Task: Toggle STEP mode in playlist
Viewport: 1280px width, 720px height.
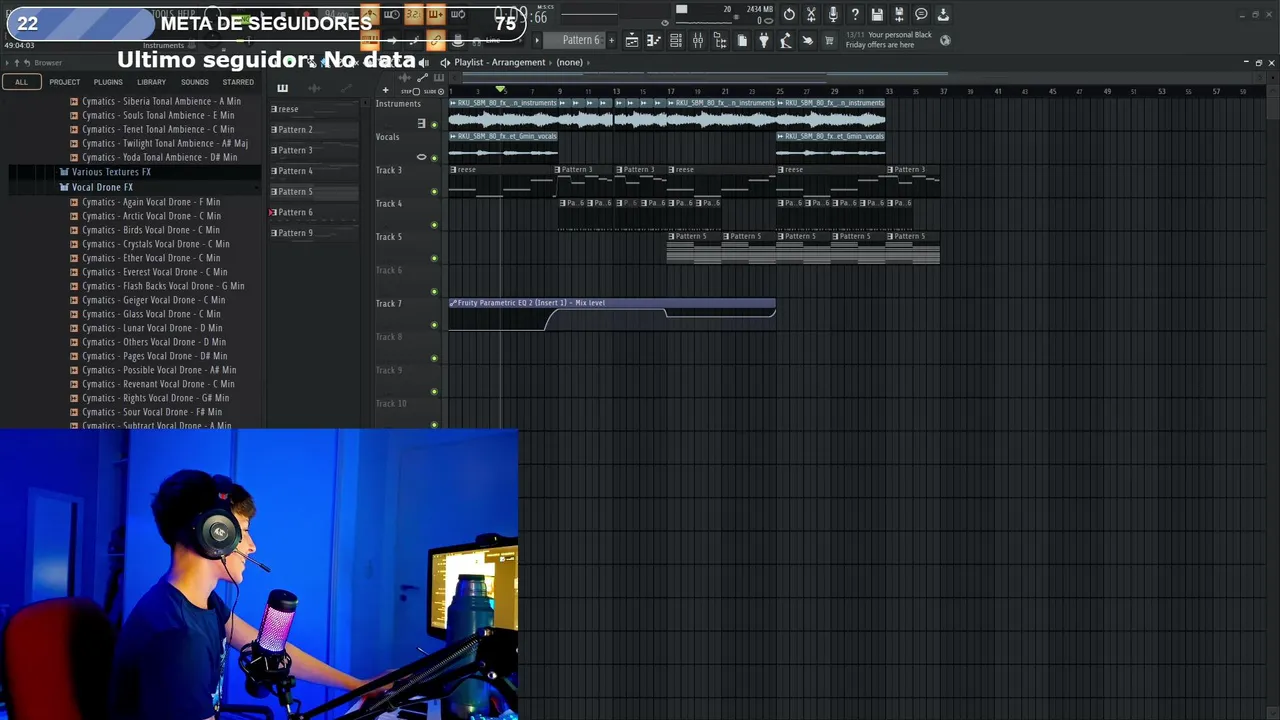Action: click(x=410, y=91)
